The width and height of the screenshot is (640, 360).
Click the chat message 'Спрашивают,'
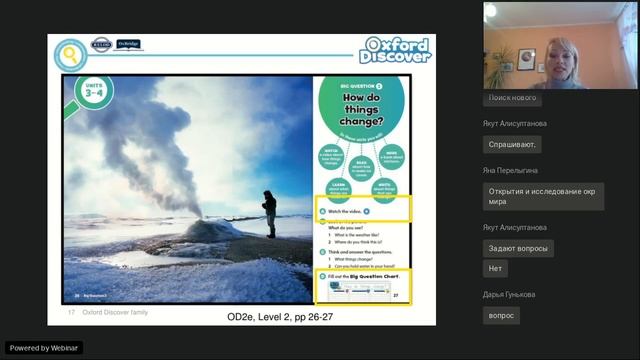pyautogui.click(x=512, y=144)
